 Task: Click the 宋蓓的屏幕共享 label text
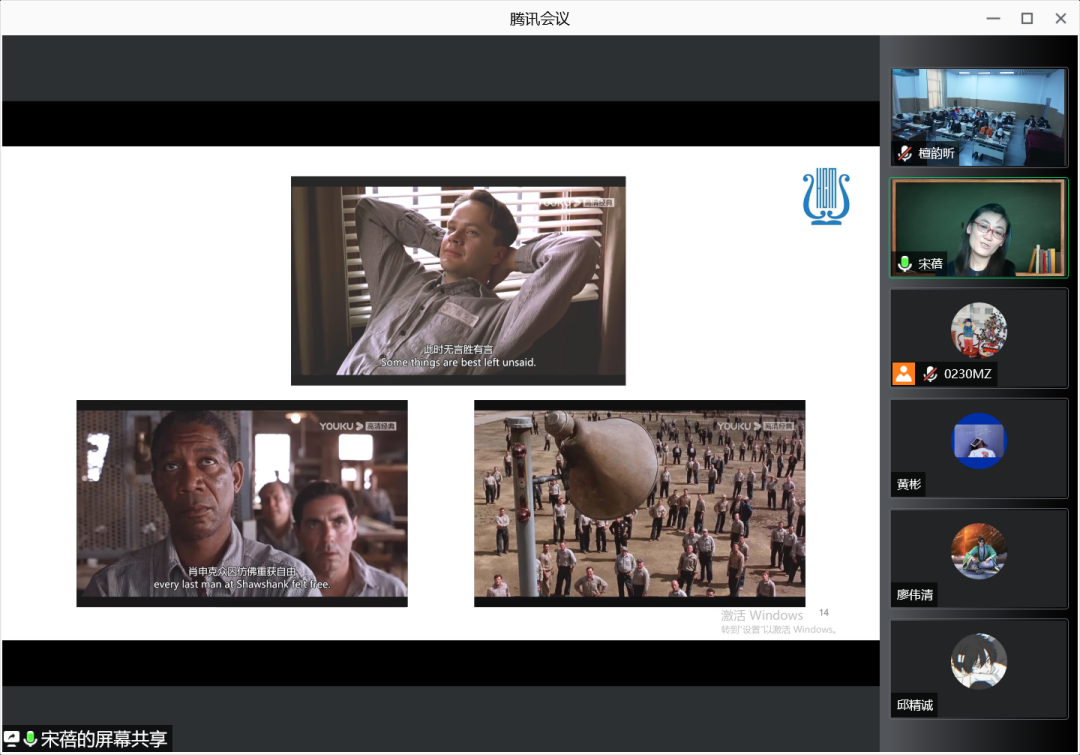pos(103,739)
